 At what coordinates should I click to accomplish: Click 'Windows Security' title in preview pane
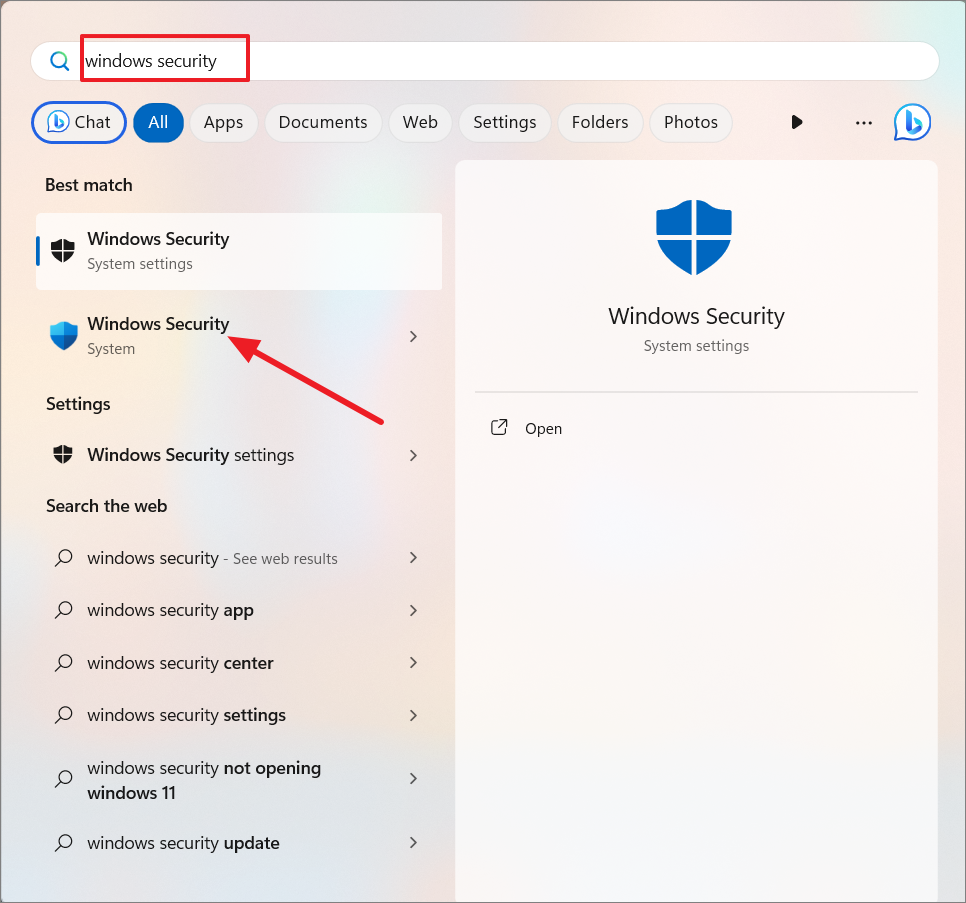pyautogui.click(x=696, y=317)
